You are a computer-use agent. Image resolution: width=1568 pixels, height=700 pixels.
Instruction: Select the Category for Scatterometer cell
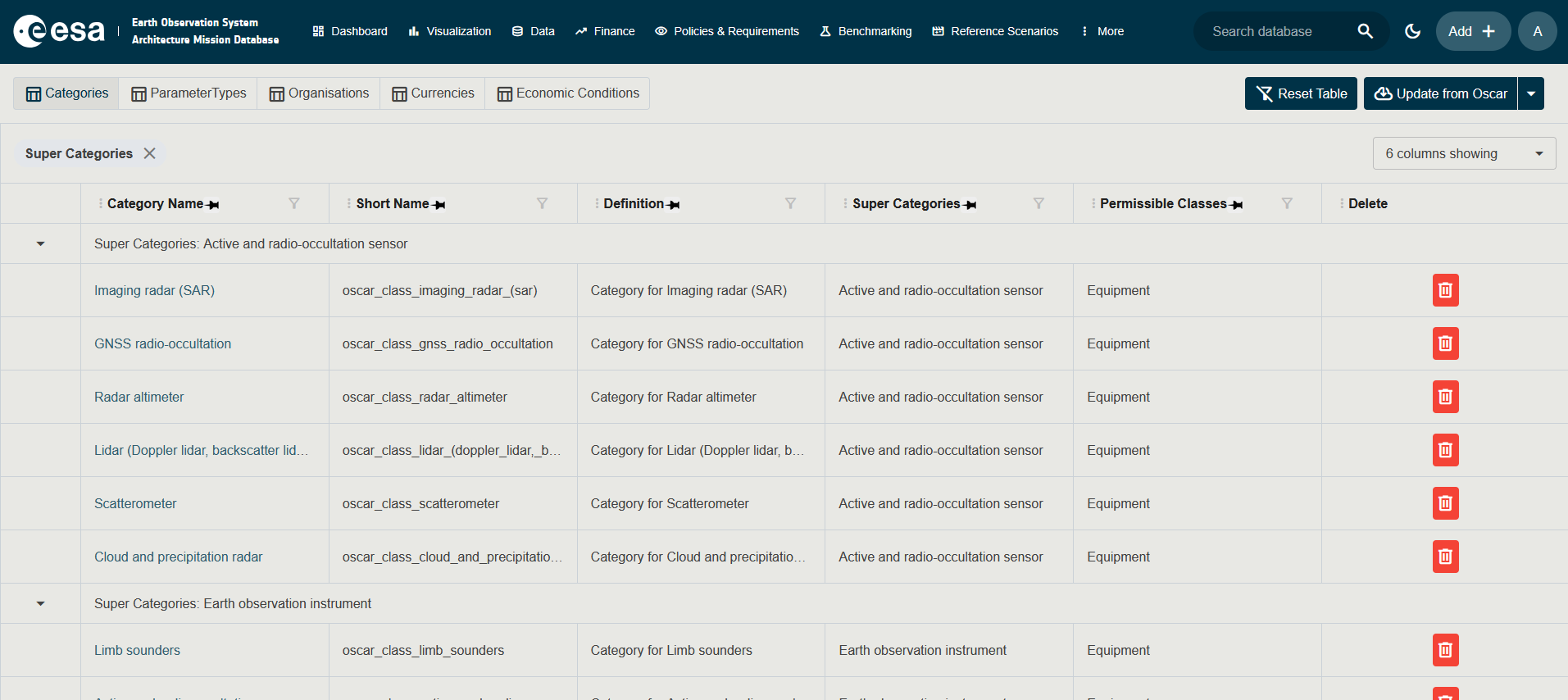(x=701, y=503)
